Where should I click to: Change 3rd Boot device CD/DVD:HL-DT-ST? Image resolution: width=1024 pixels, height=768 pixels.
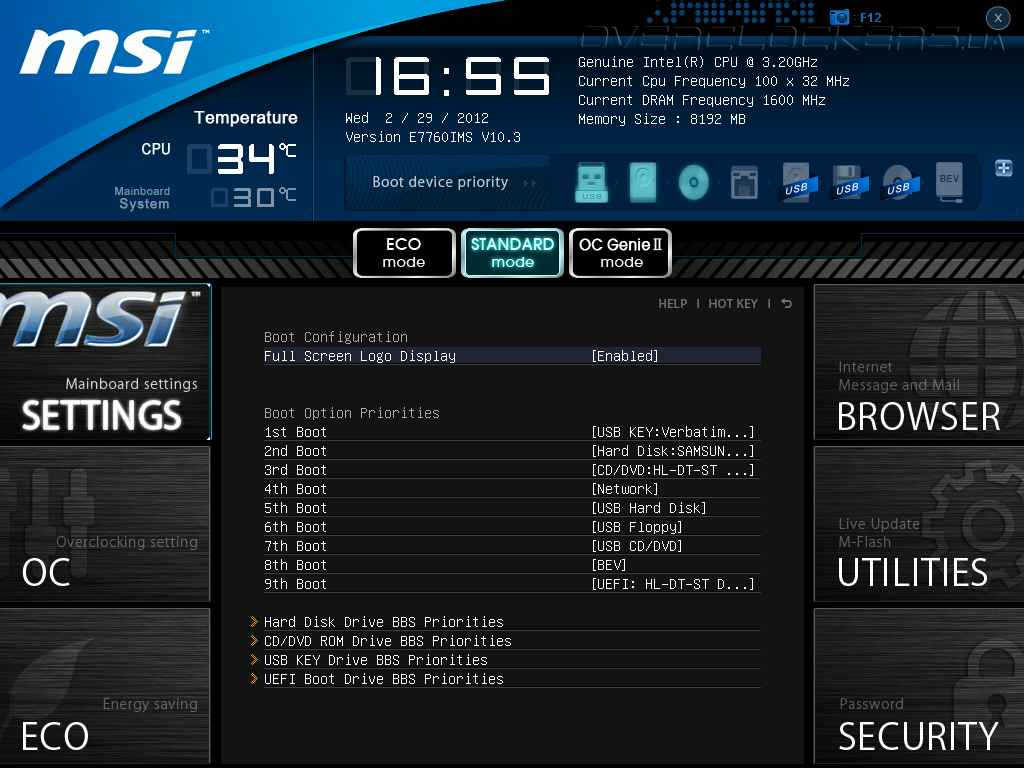click(673, 470)
